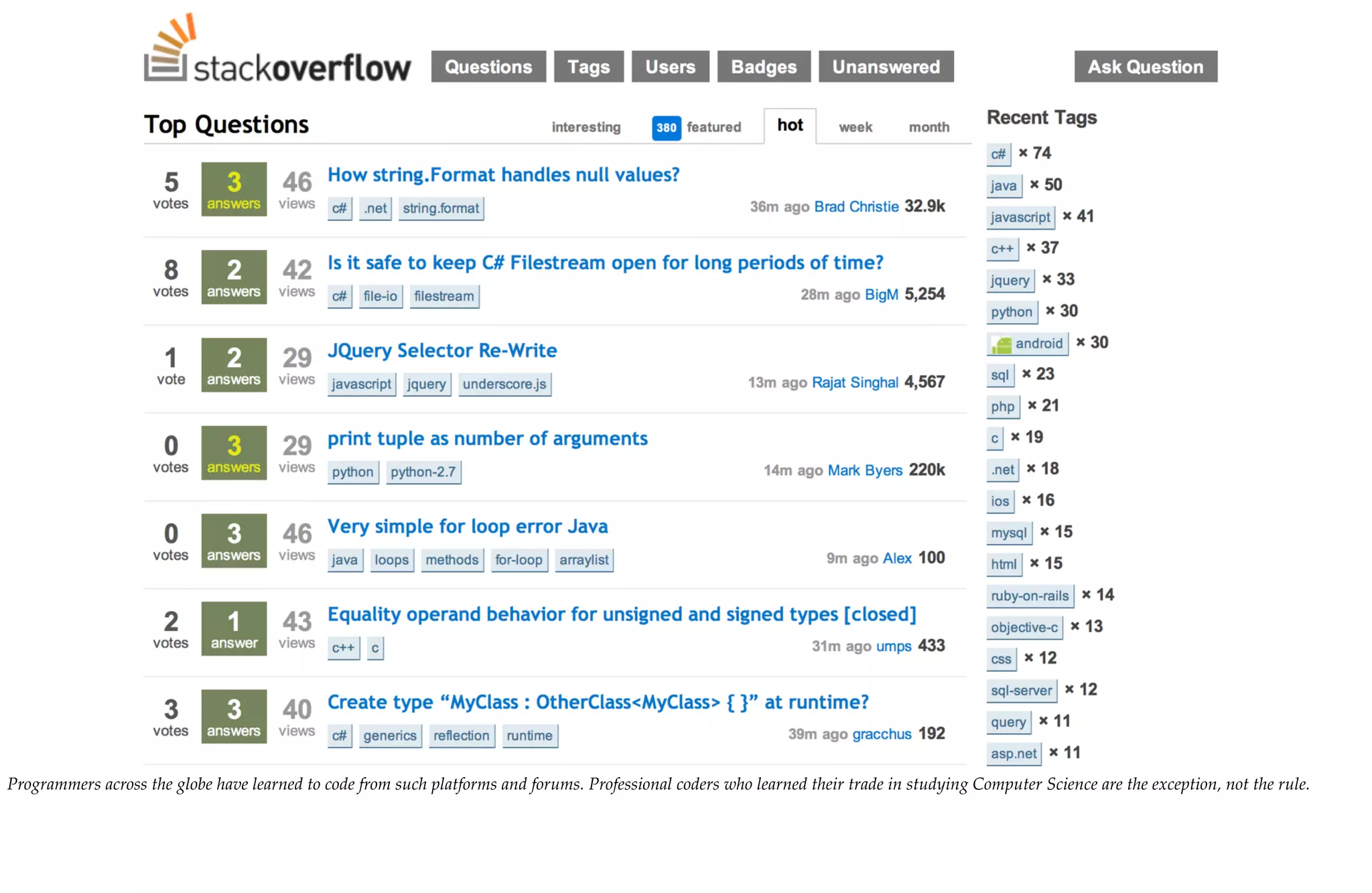Open the JQuery Selector Re-Write question
The height and width of the screenshot is (893, 1372).
[x=442, y=350]
